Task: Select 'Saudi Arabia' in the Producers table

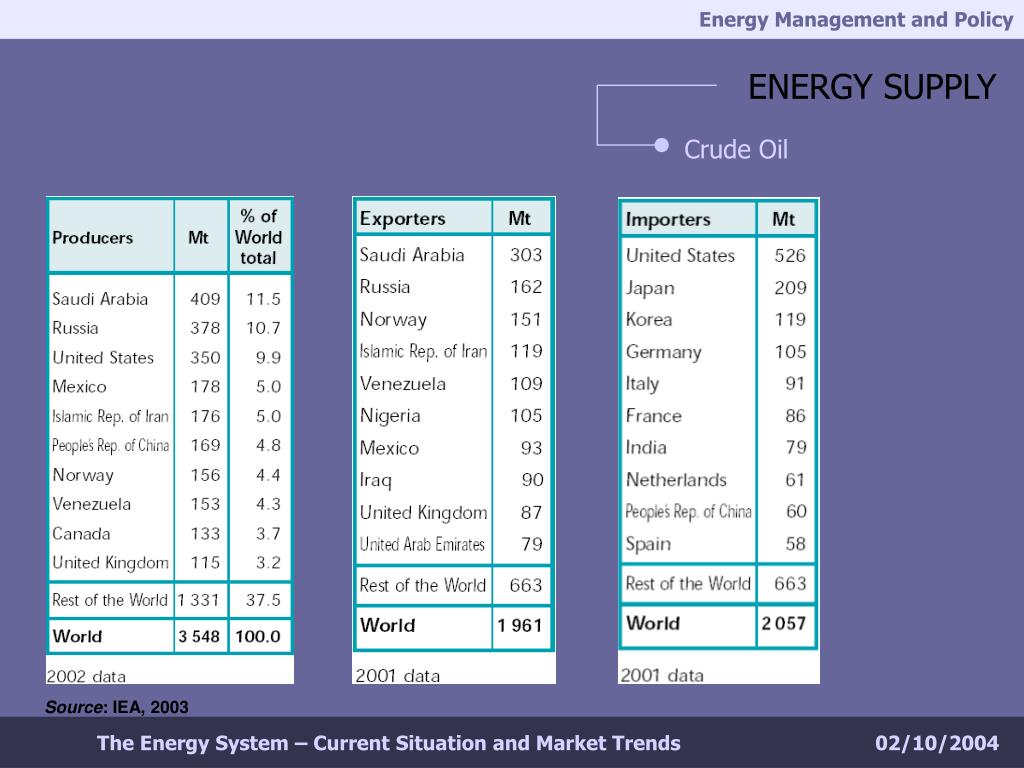Action: click(100, 299)
